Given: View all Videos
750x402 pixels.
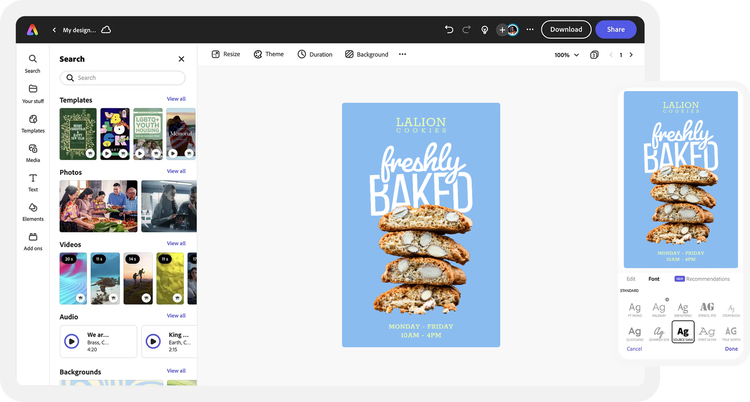Looking at the screenshot, I should point(176,243).
